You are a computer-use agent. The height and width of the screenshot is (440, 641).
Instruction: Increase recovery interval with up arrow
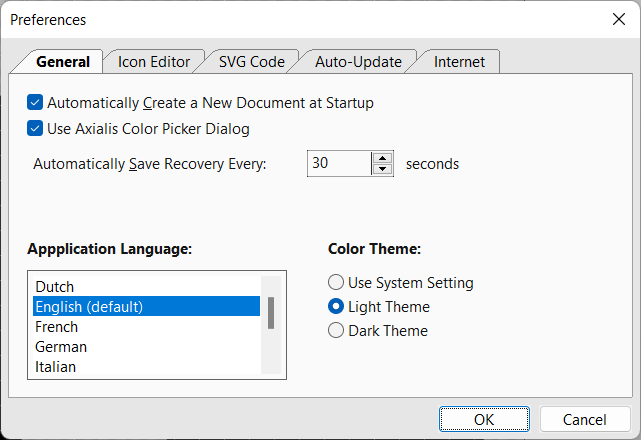[382, 158]
